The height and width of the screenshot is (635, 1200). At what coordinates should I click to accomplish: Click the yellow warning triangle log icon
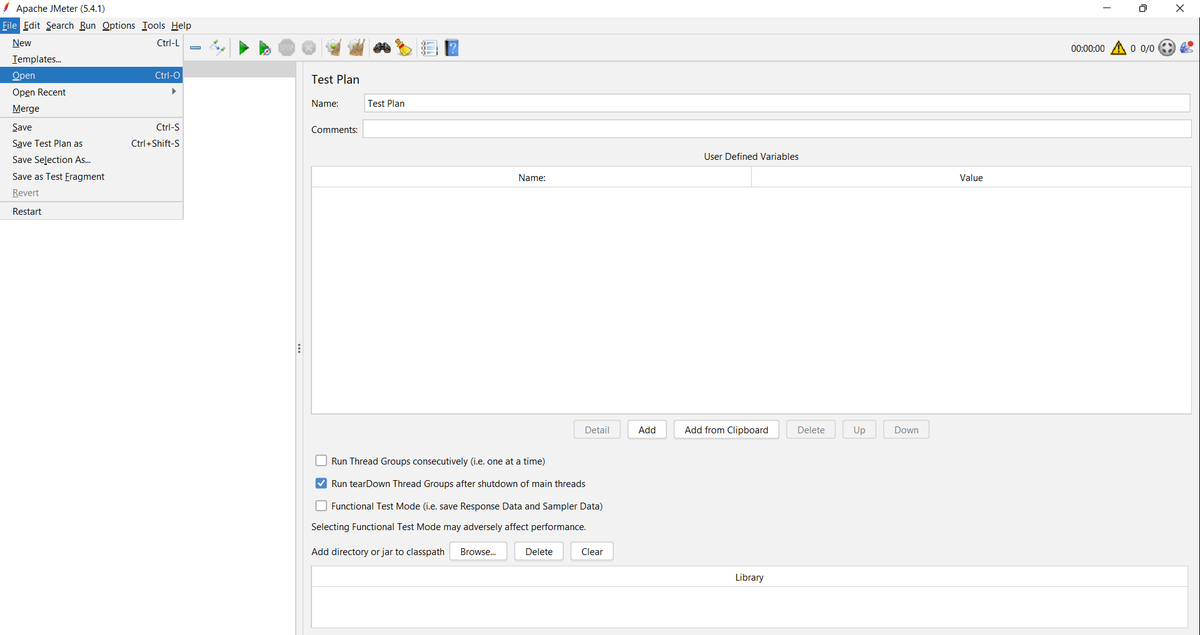(x=1118, y=48)
